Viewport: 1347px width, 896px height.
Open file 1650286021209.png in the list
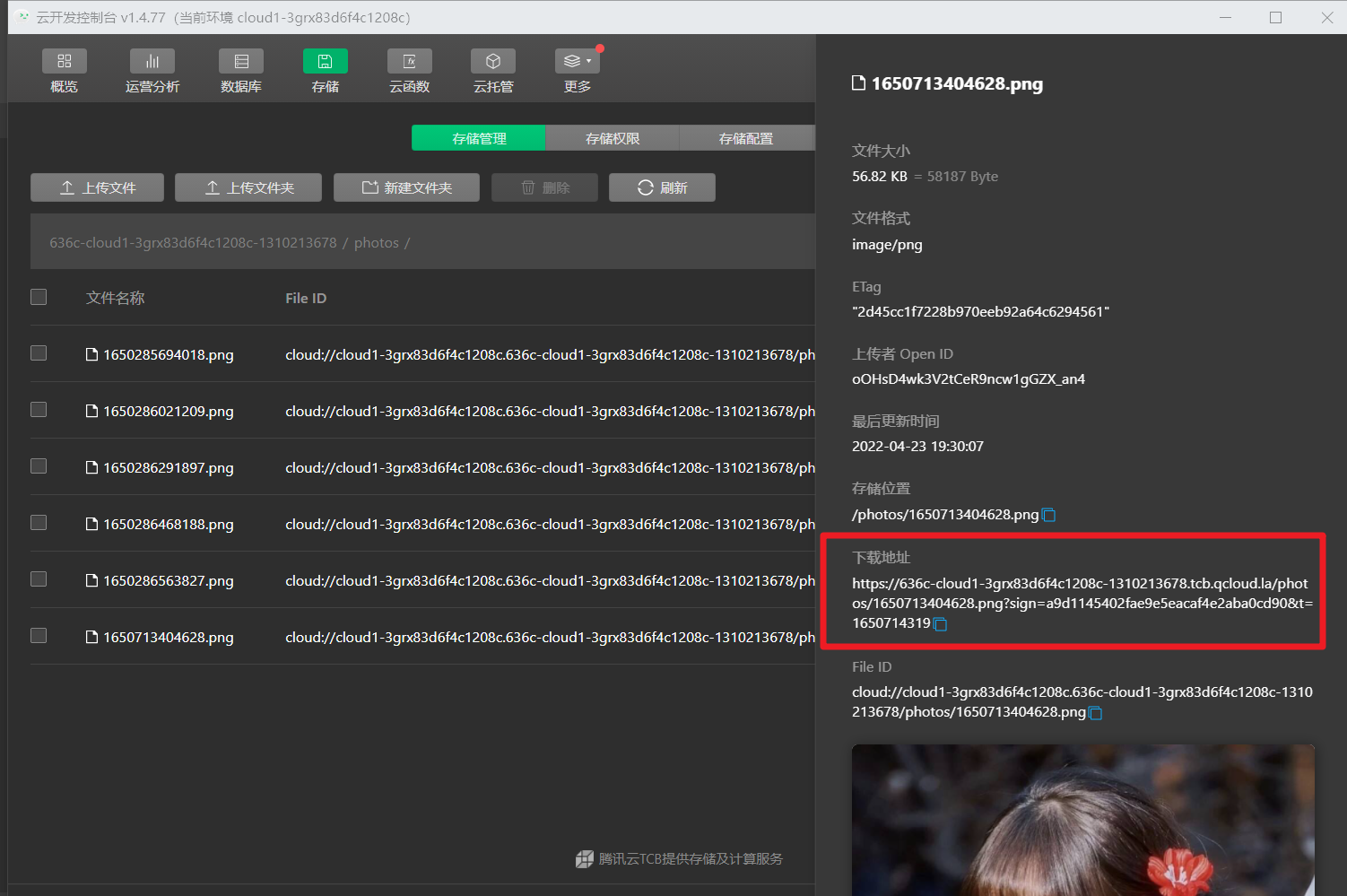[168, 412]
